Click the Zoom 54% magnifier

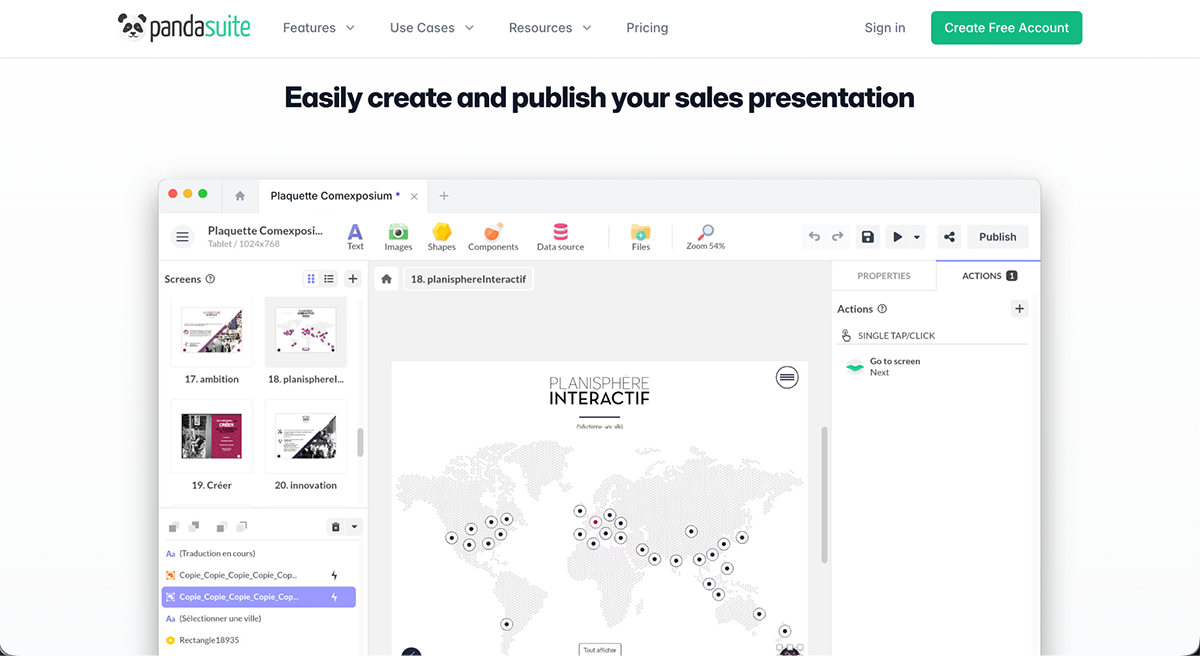pos(706,237)
